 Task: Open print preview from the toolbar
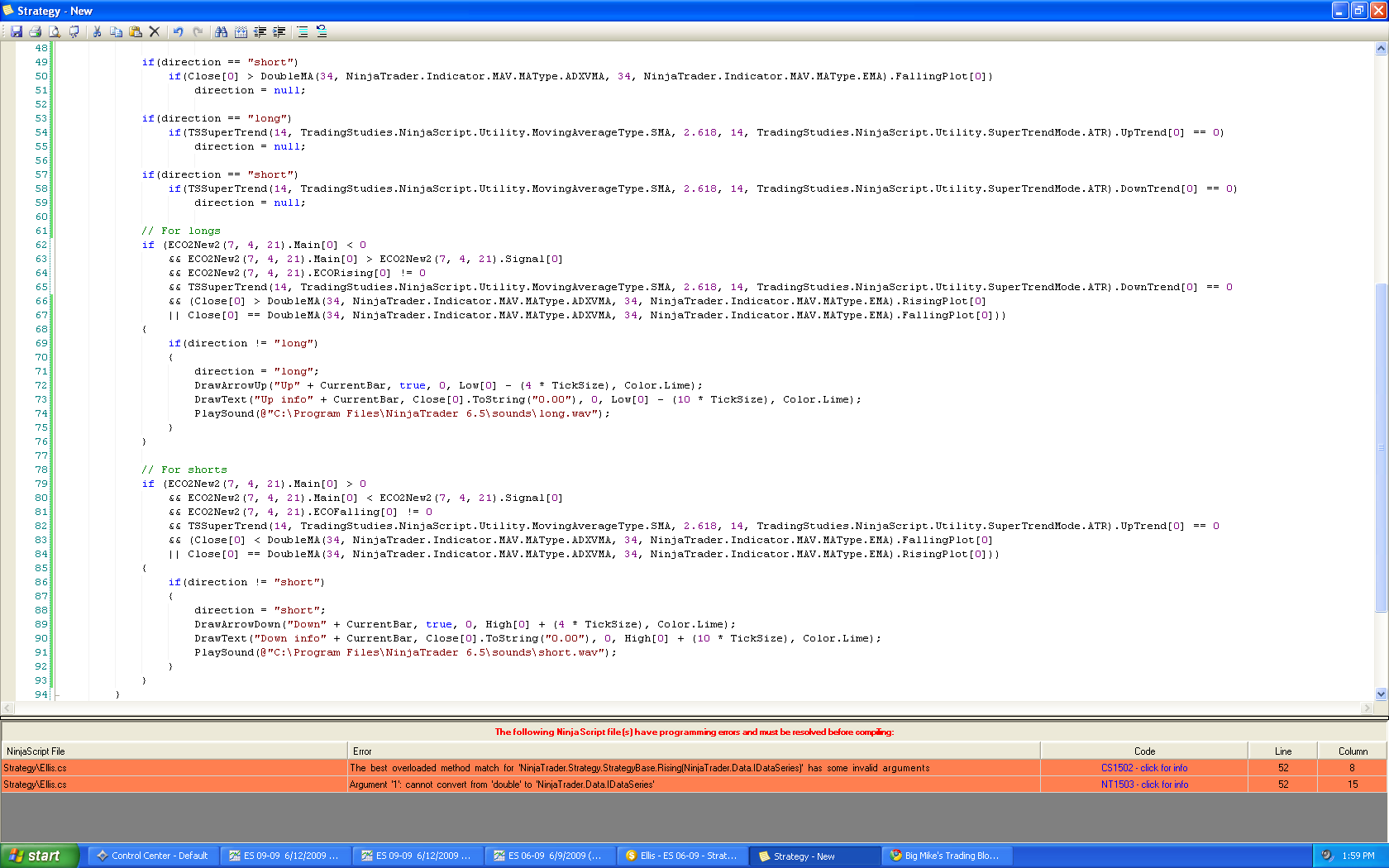pos(55,31)
